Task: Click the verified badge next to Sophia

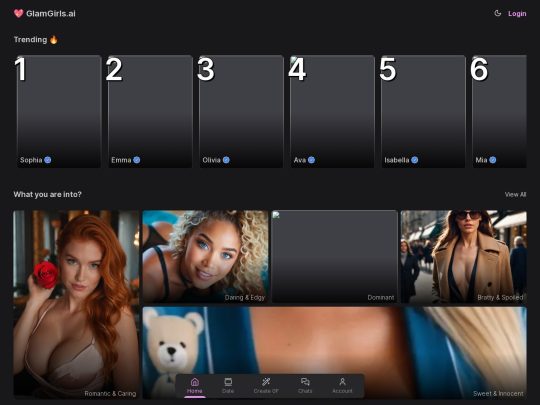Action: 48,160
